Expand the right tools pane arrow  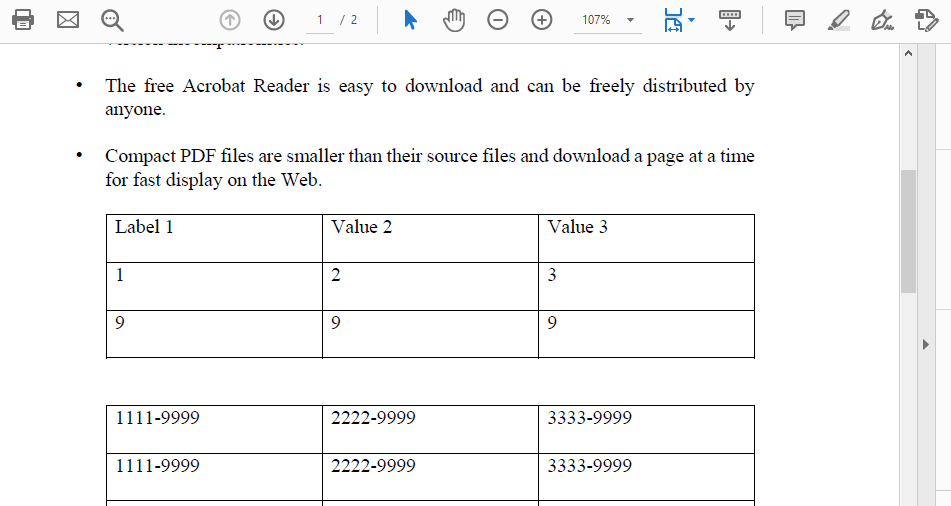(x=926, y=345)
